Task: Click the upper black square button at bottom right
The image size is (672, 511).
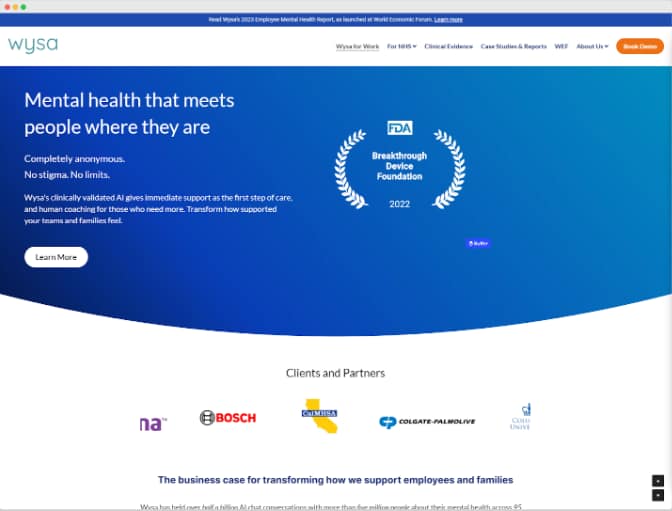Action: [658, 481]
